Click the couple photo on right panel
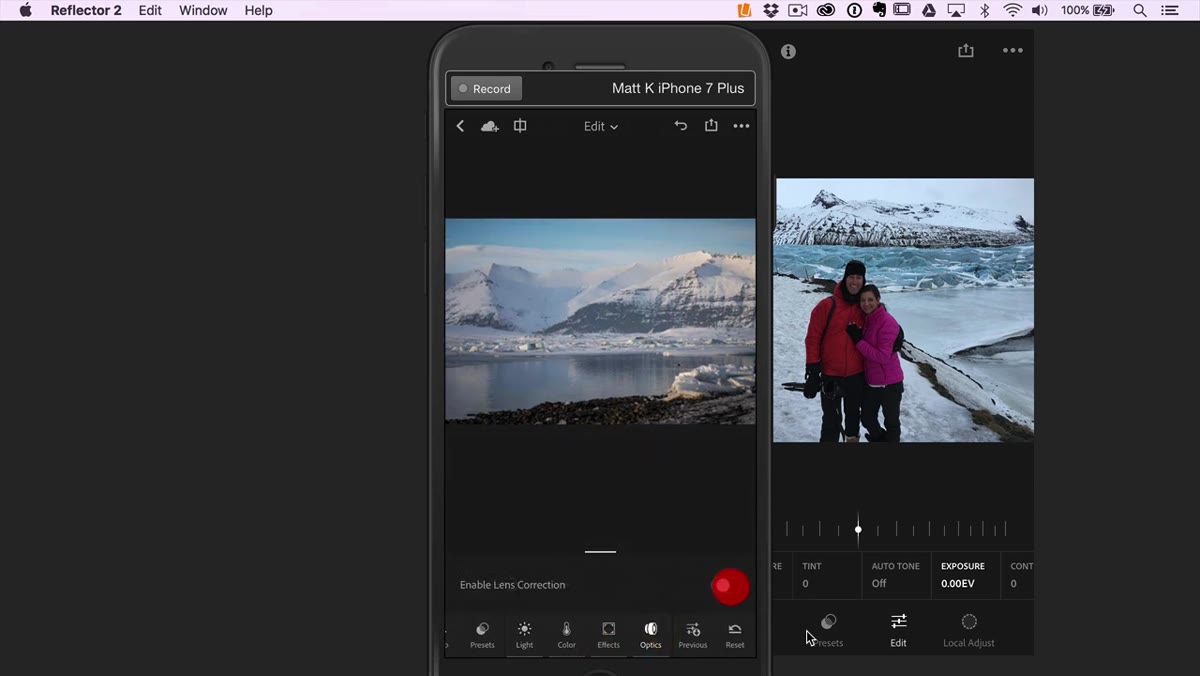This screenshot has width=1200, height=676. (x=904, y=310)
